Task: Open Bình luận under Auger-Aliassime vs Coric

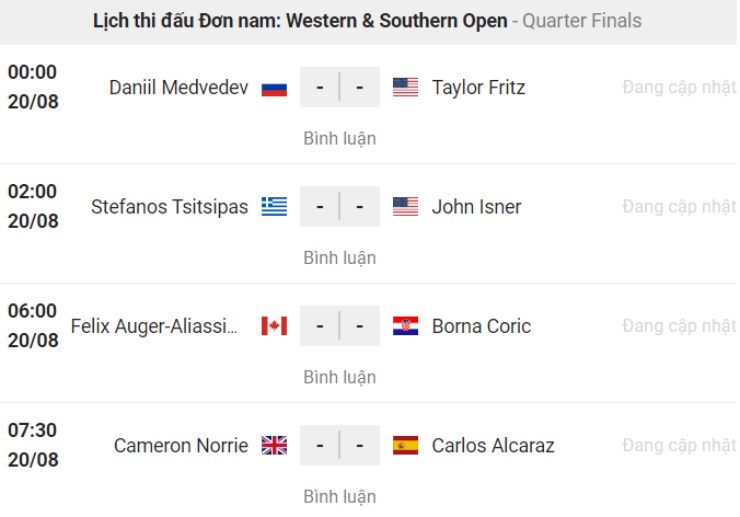Action: pos(340,377)
